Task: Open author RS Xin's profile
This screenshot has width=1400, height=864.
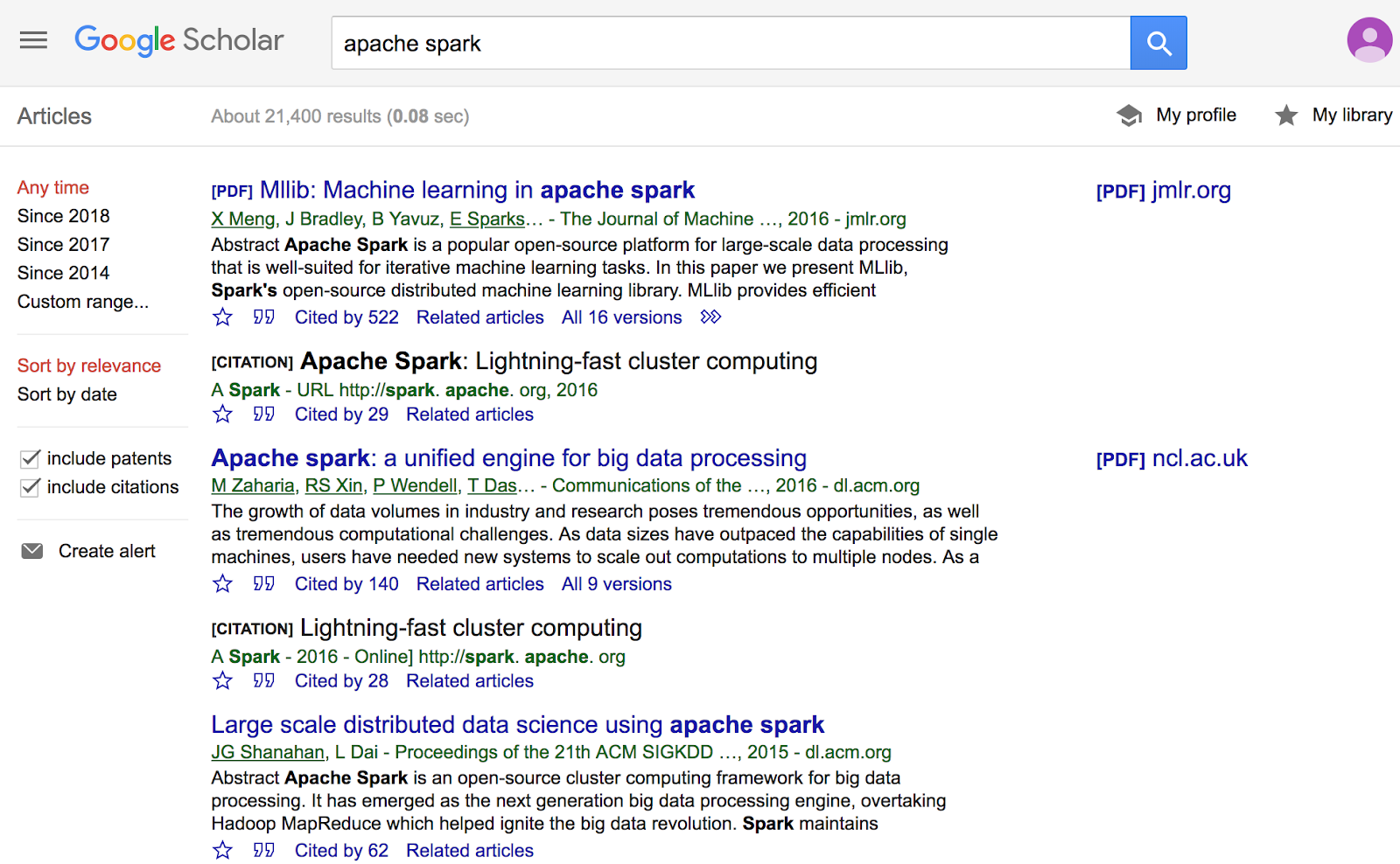Action: point(333,486)
